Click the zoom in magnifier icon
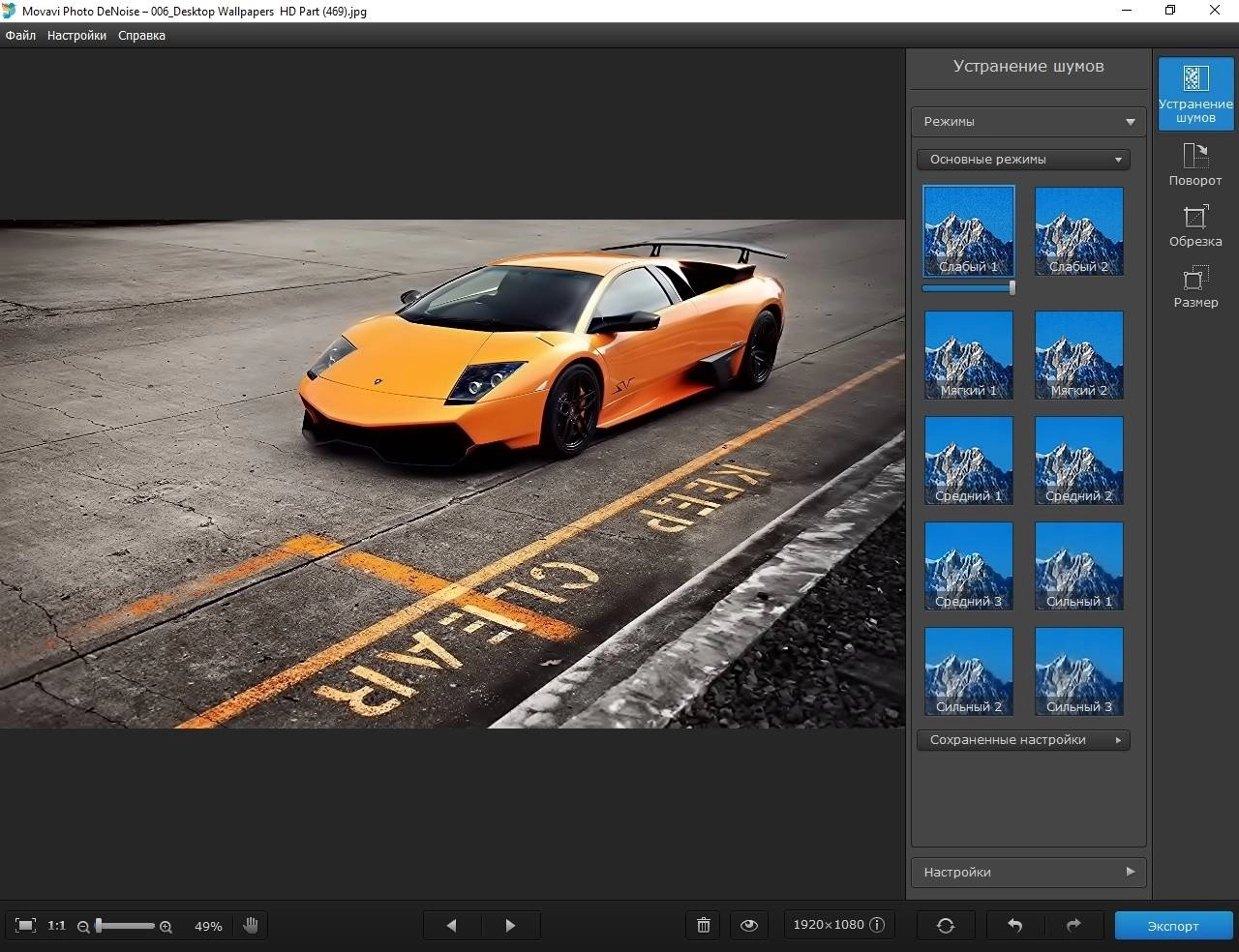This screenshot has width=1239, height=952. point(166,927)
